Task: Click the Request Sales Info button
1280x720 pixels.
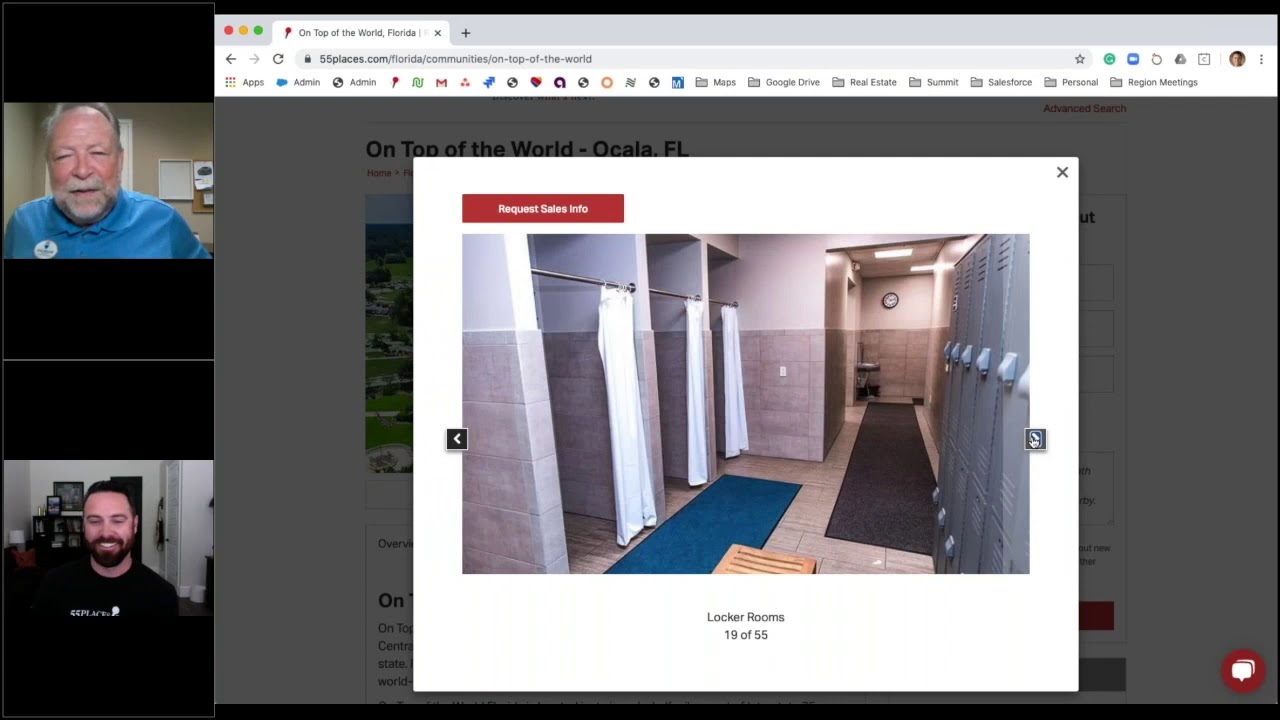Action: 543,208
